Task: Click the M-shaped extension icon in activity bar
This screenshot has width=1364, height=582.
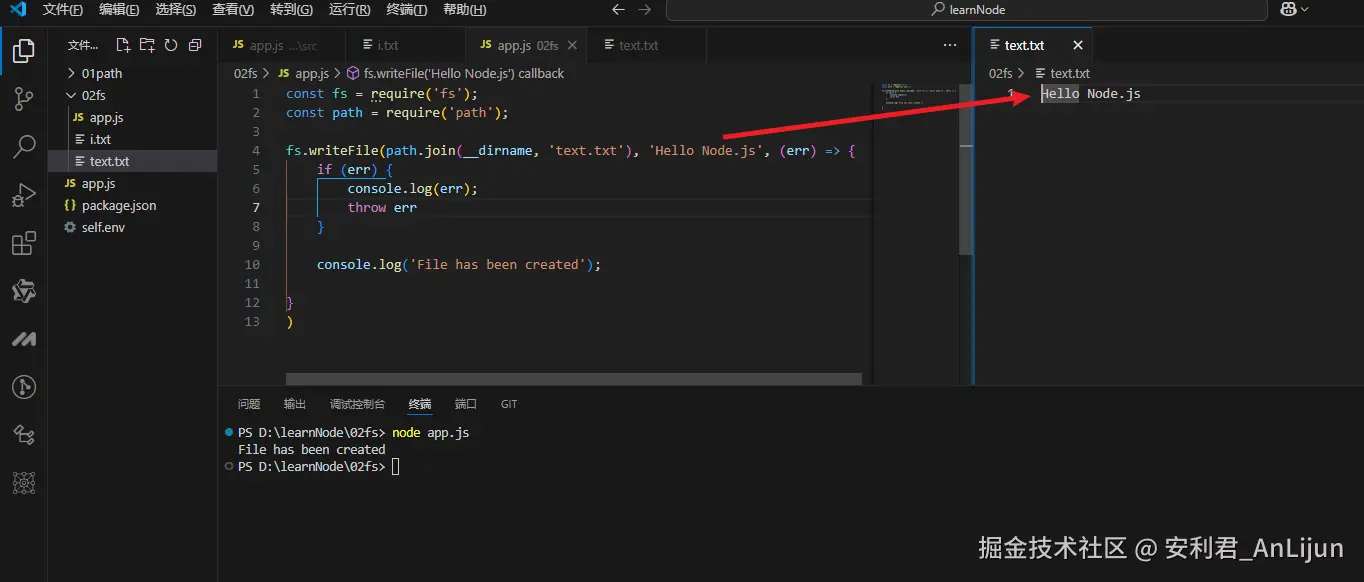Action: [24, 339]
